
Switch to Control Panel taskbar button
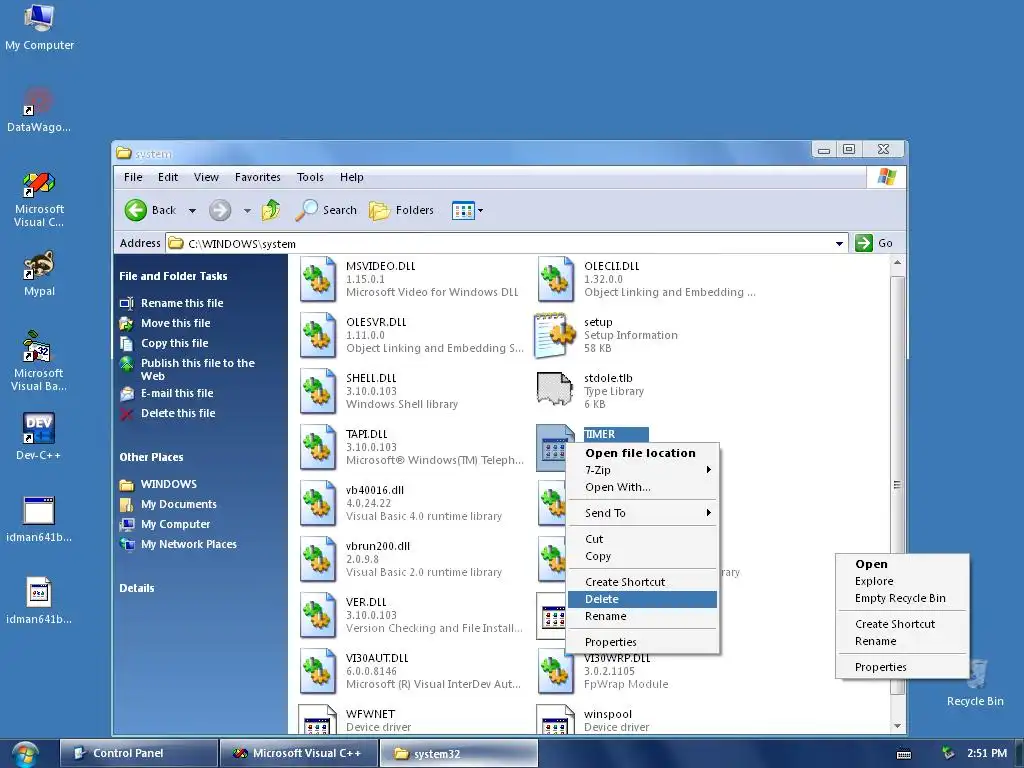[x=138, y=753]
